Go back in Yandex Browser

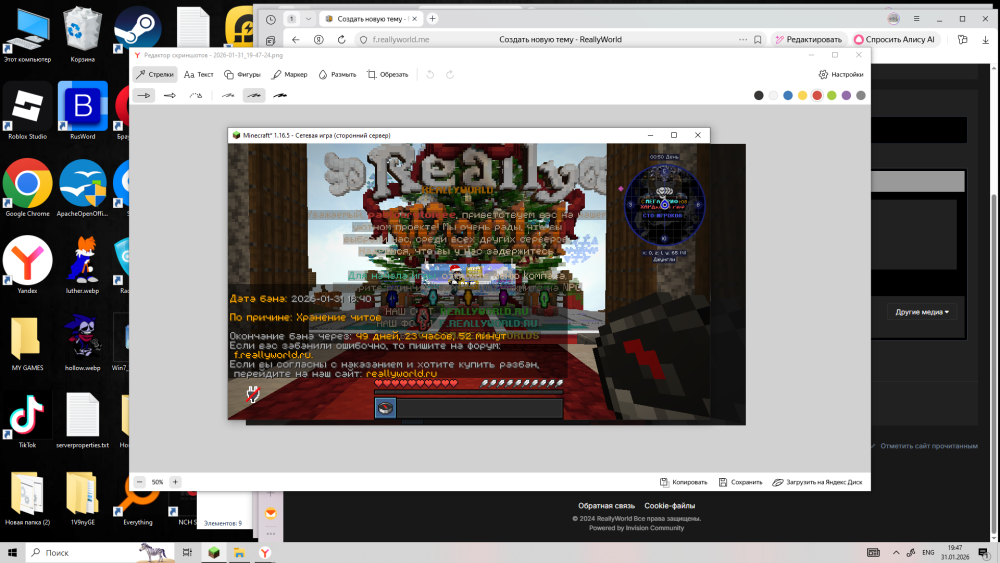click(x=295, y=40)
